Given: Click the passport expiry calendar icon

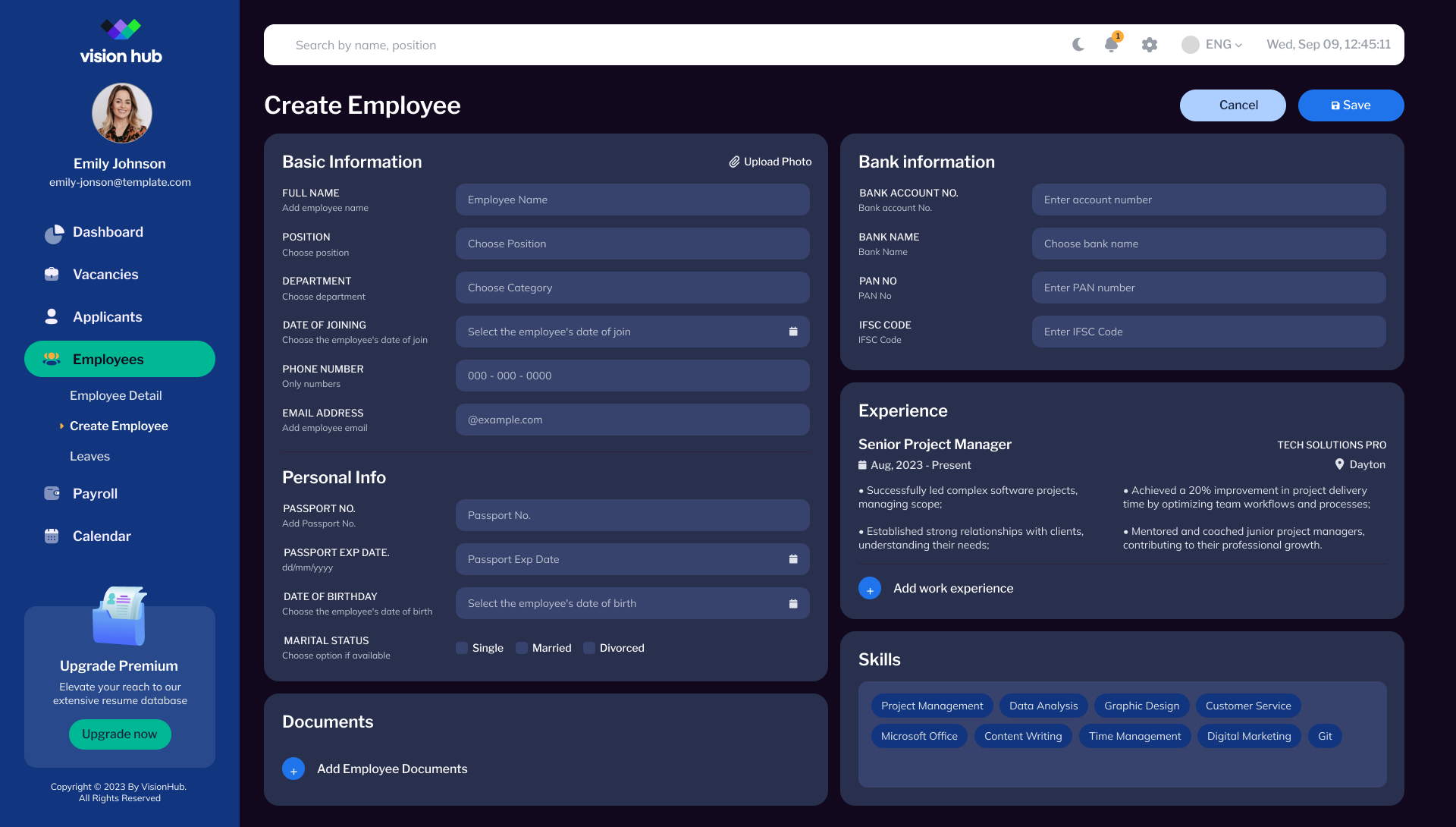Looking at the screenshot, I should [x=793, y=559].
